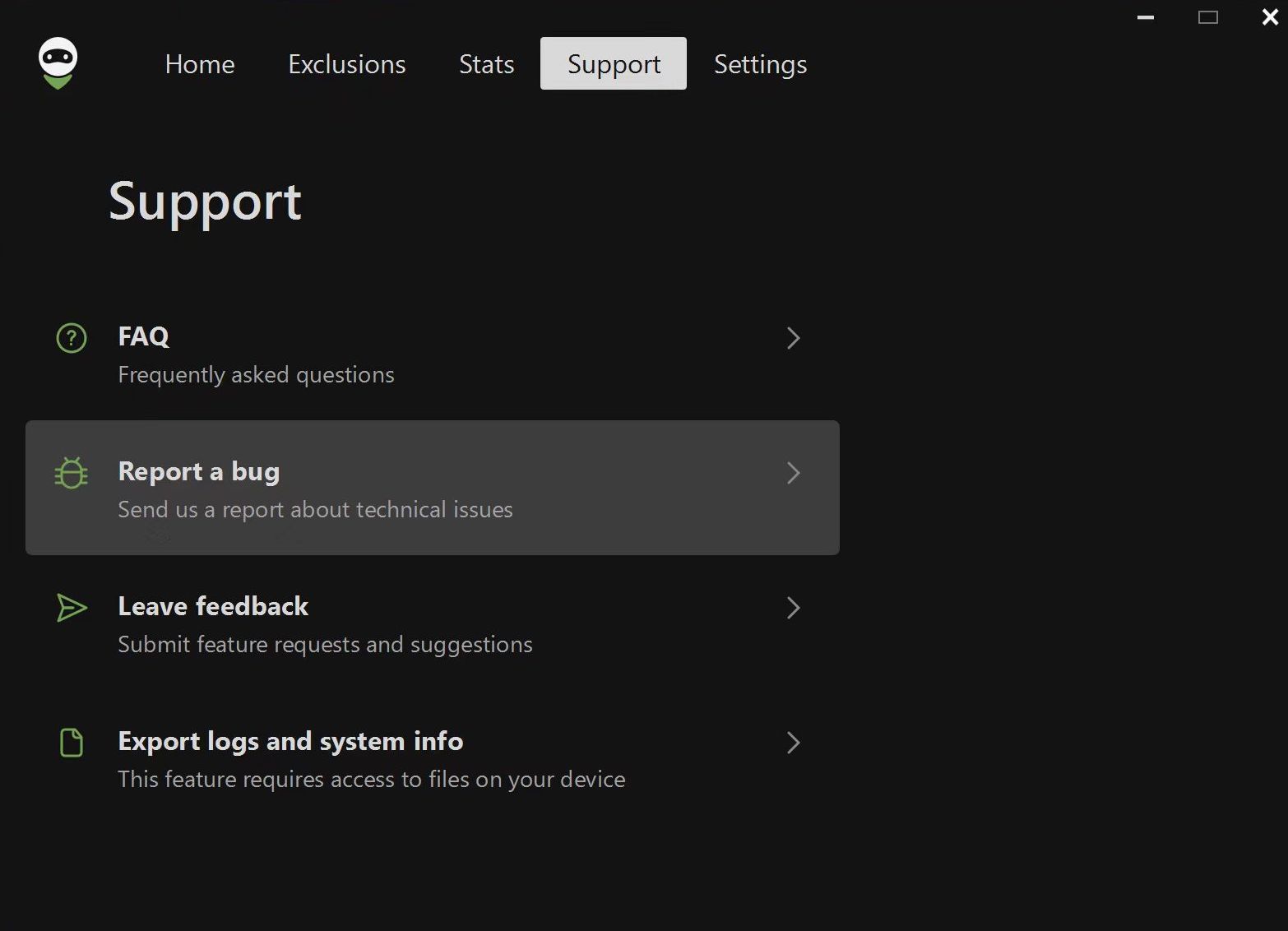Click the green bug icon
The width and height of the screenshot is (1288, 931).
click(x=72, y=473)
